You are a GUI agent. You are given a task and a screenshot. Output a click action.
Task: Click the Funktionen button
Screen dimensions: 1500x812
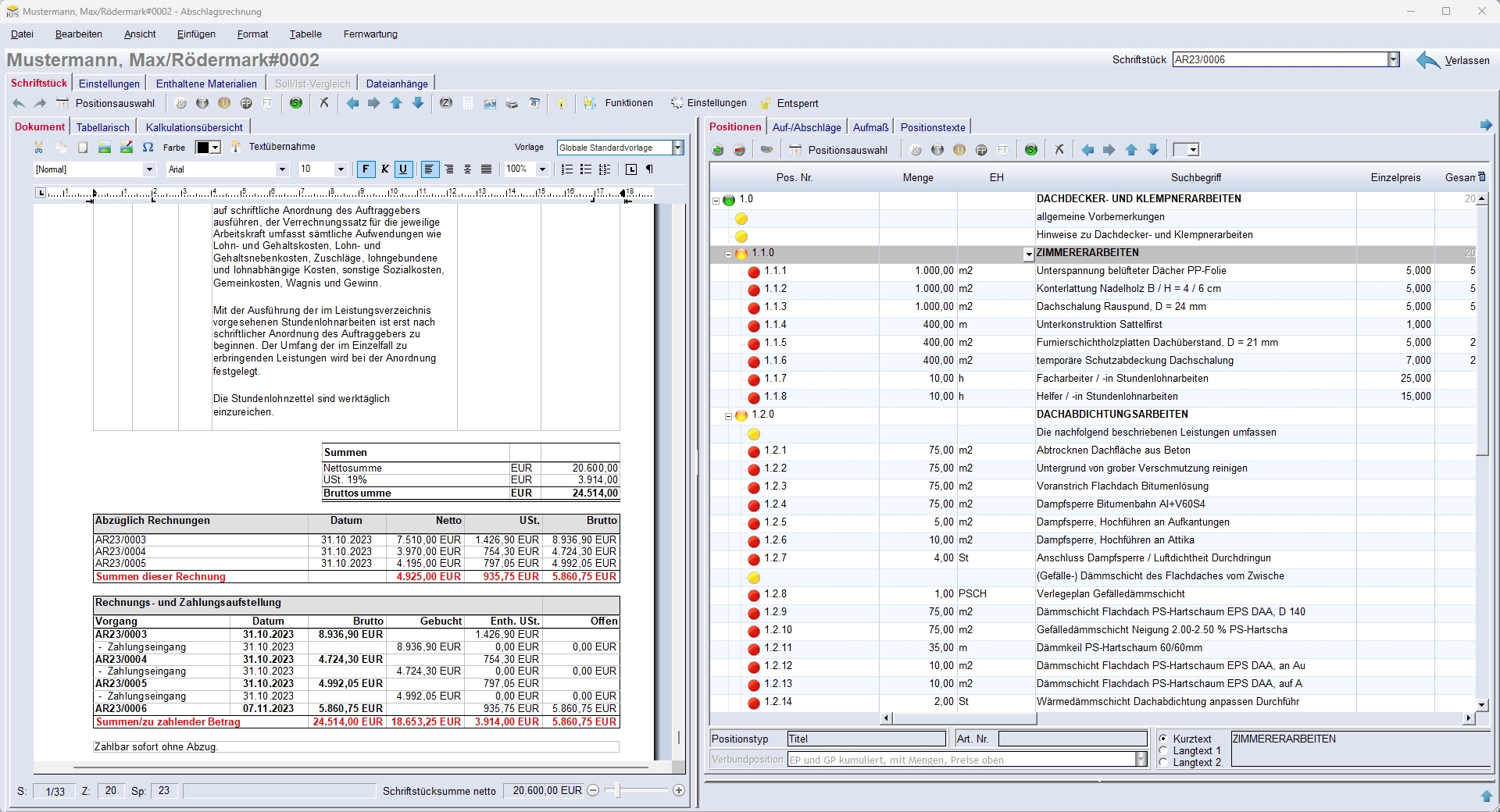click(x=619, y=103)
